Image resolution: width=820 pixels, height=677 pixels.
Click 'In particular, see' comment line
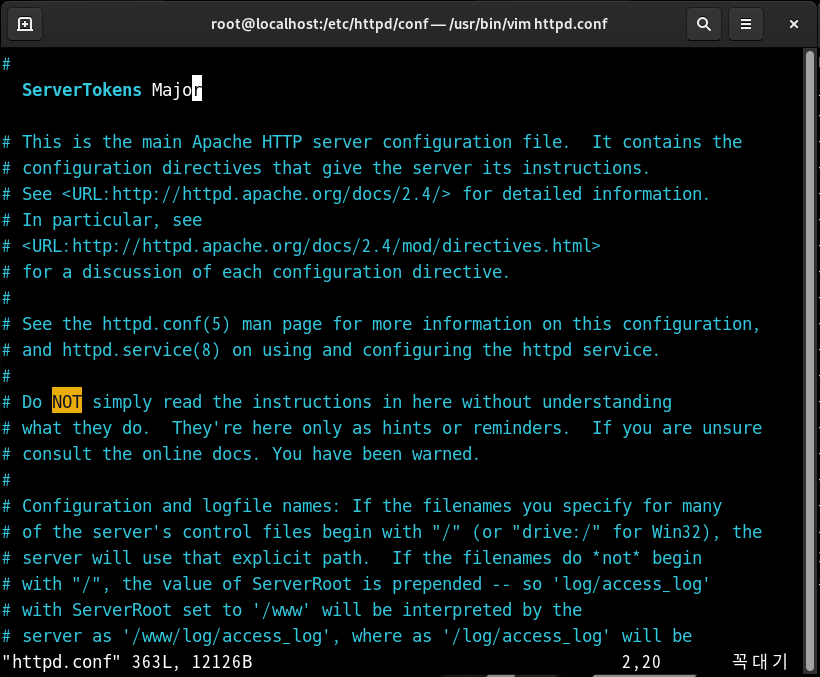[102, 220]
